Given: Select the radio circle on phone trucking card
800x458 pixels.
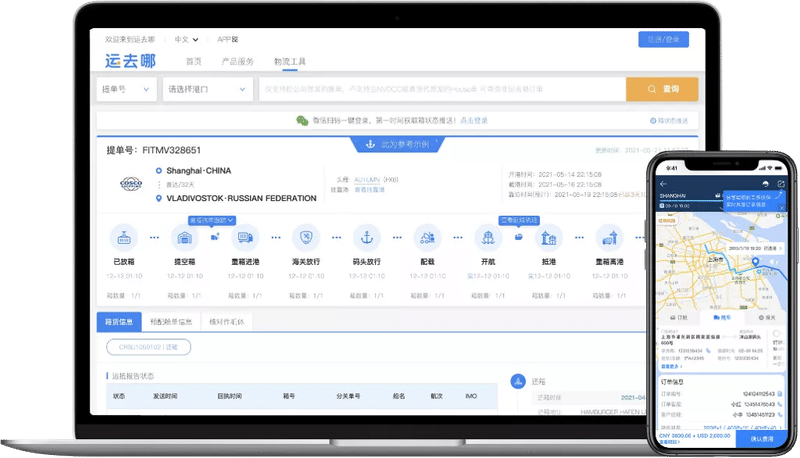Looking at the screenshot, I should (777, 334).
